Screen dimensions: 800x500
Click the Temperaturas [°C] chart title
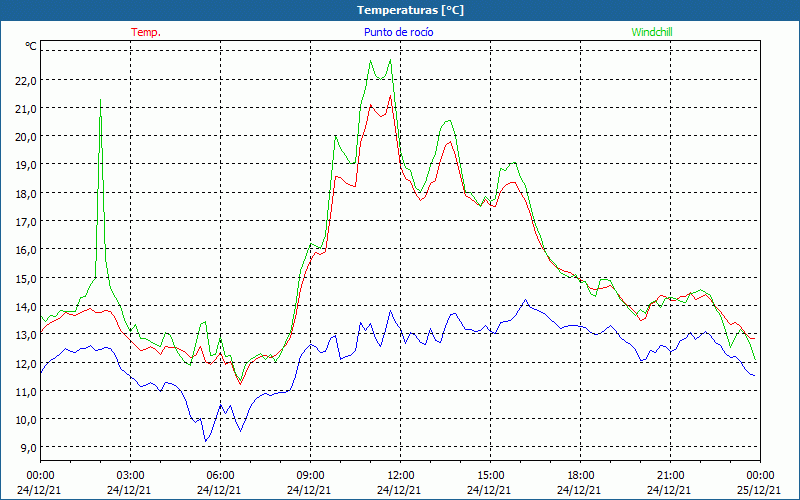pyautogui.click(x=410, y=10)
